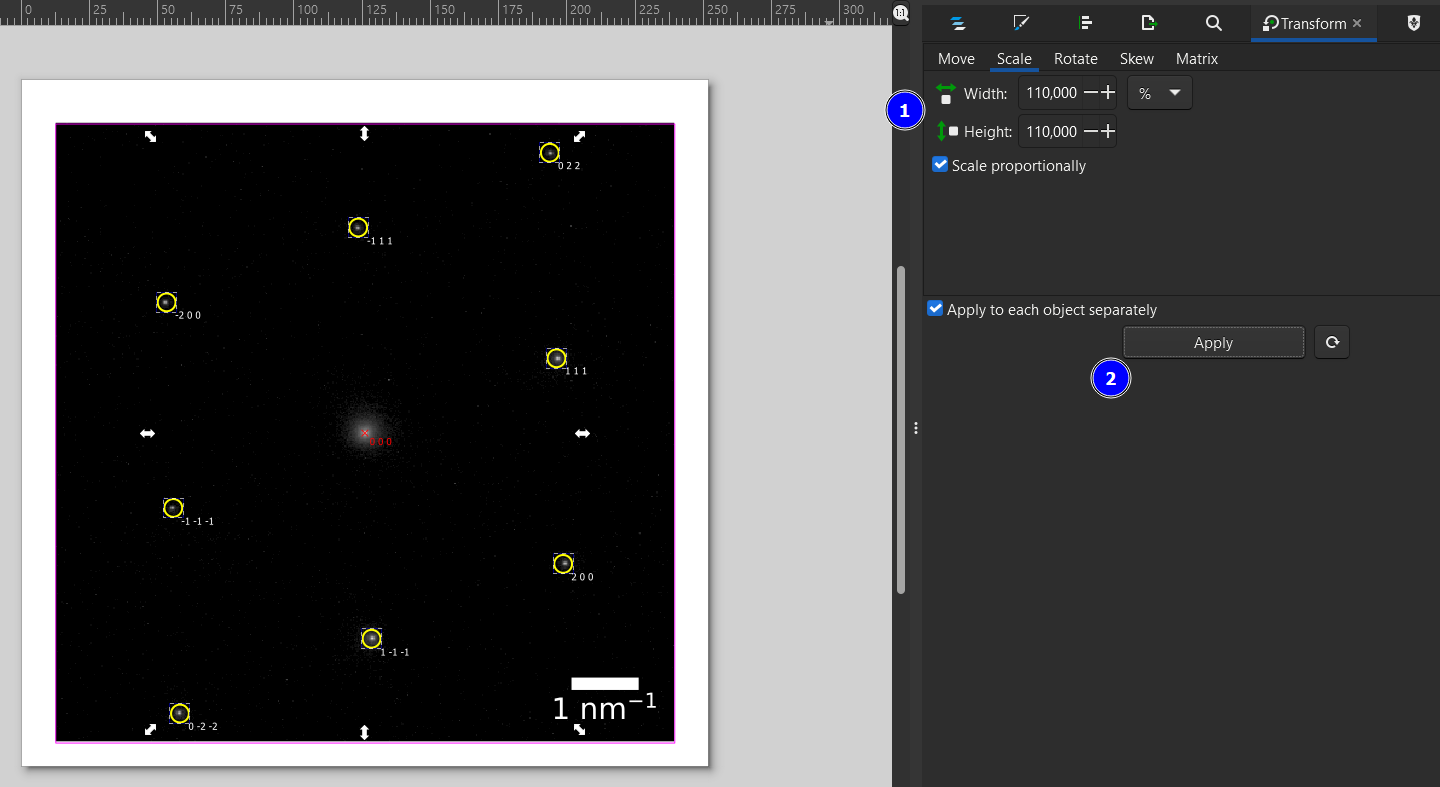The width and height of the screenshot is (1440, 787).
Task: Click the "0 2 2" text label
Action: click(x=569, y=166)
